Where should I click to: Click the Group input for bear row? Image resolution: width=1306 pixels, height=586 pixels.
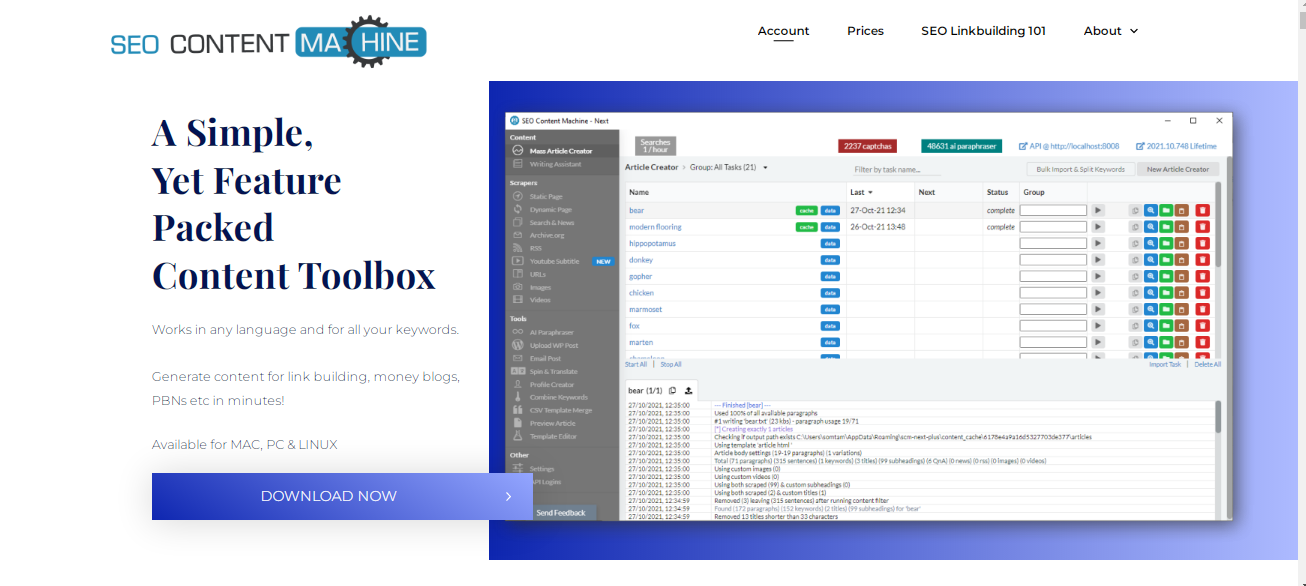tap(1053, 211)
